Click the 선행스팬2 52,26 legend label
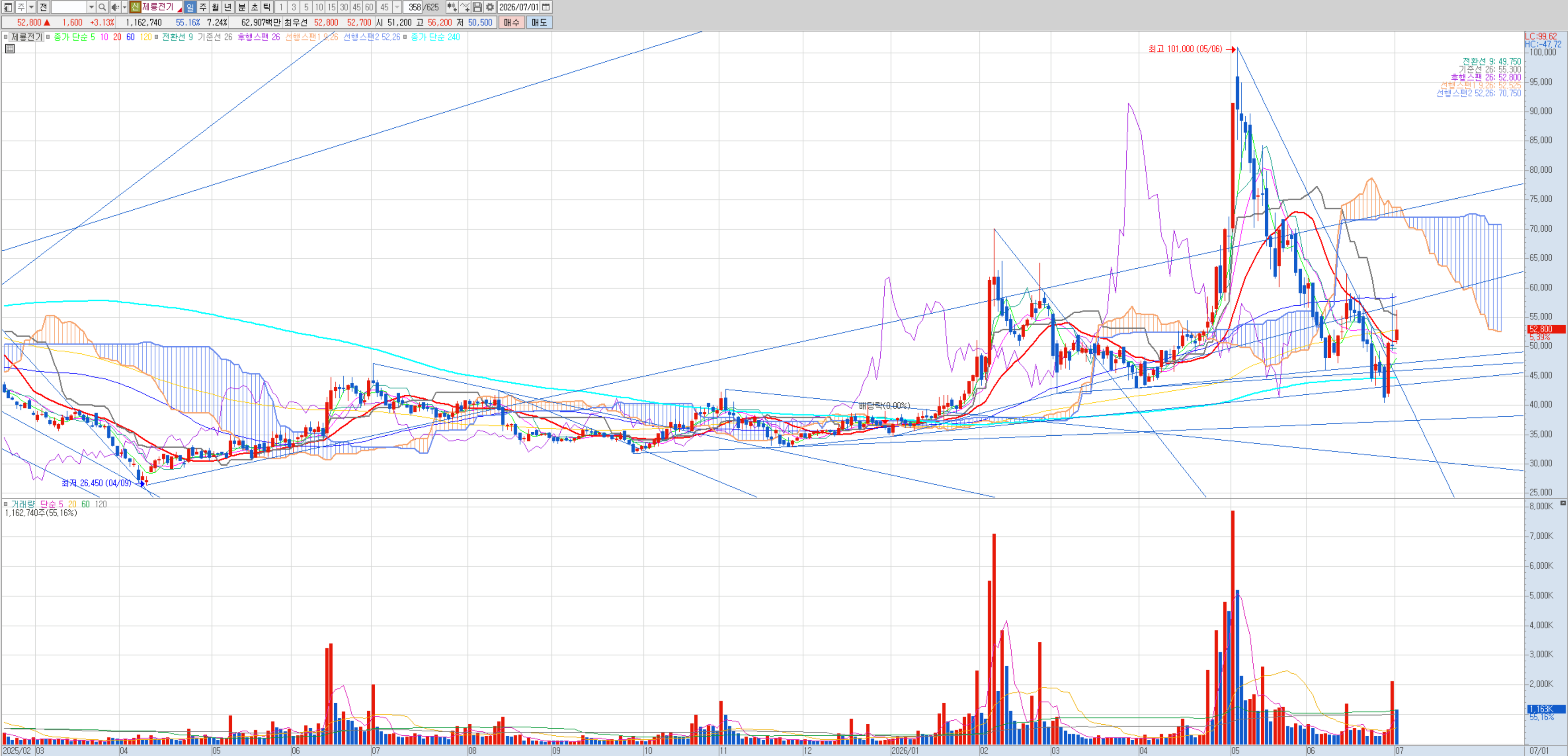This screenshot has width=1568, height=756. pos(372,37)
